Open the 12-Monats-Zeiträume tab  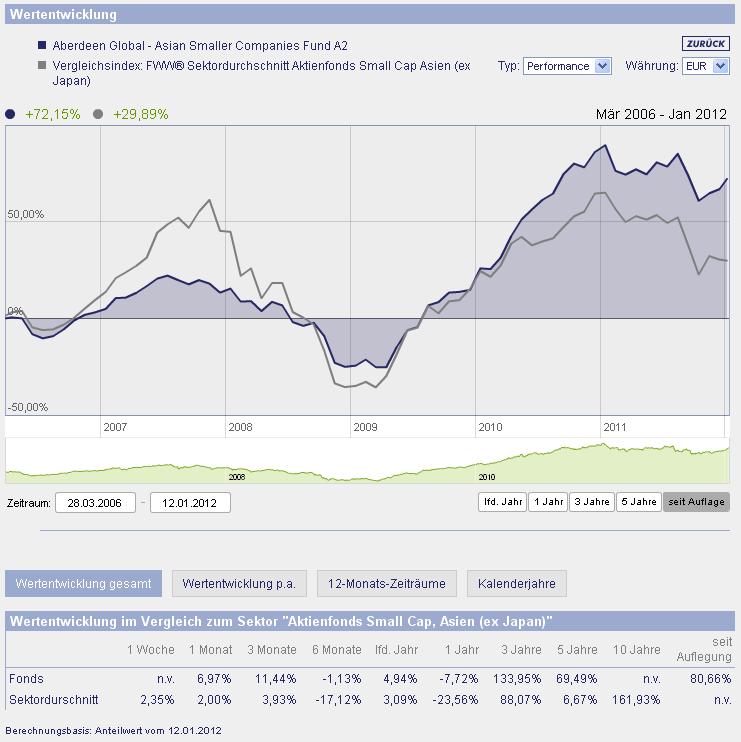pyautogui.click(x=386, y=583)
